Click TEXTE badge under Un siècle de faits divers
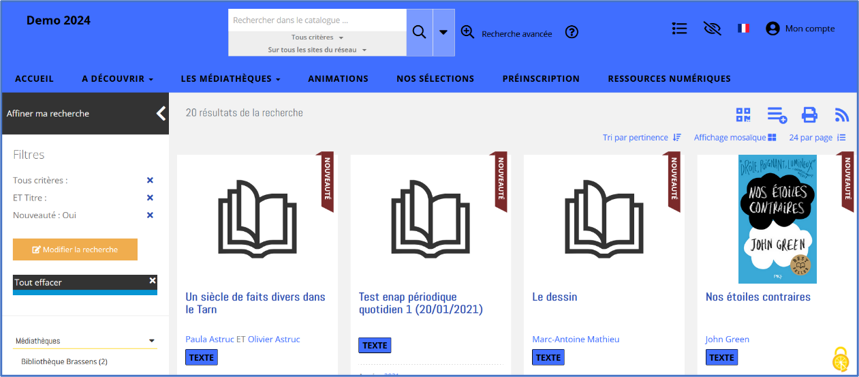Image resolution: width=859 pixels, height=377 pixels. 202,357
